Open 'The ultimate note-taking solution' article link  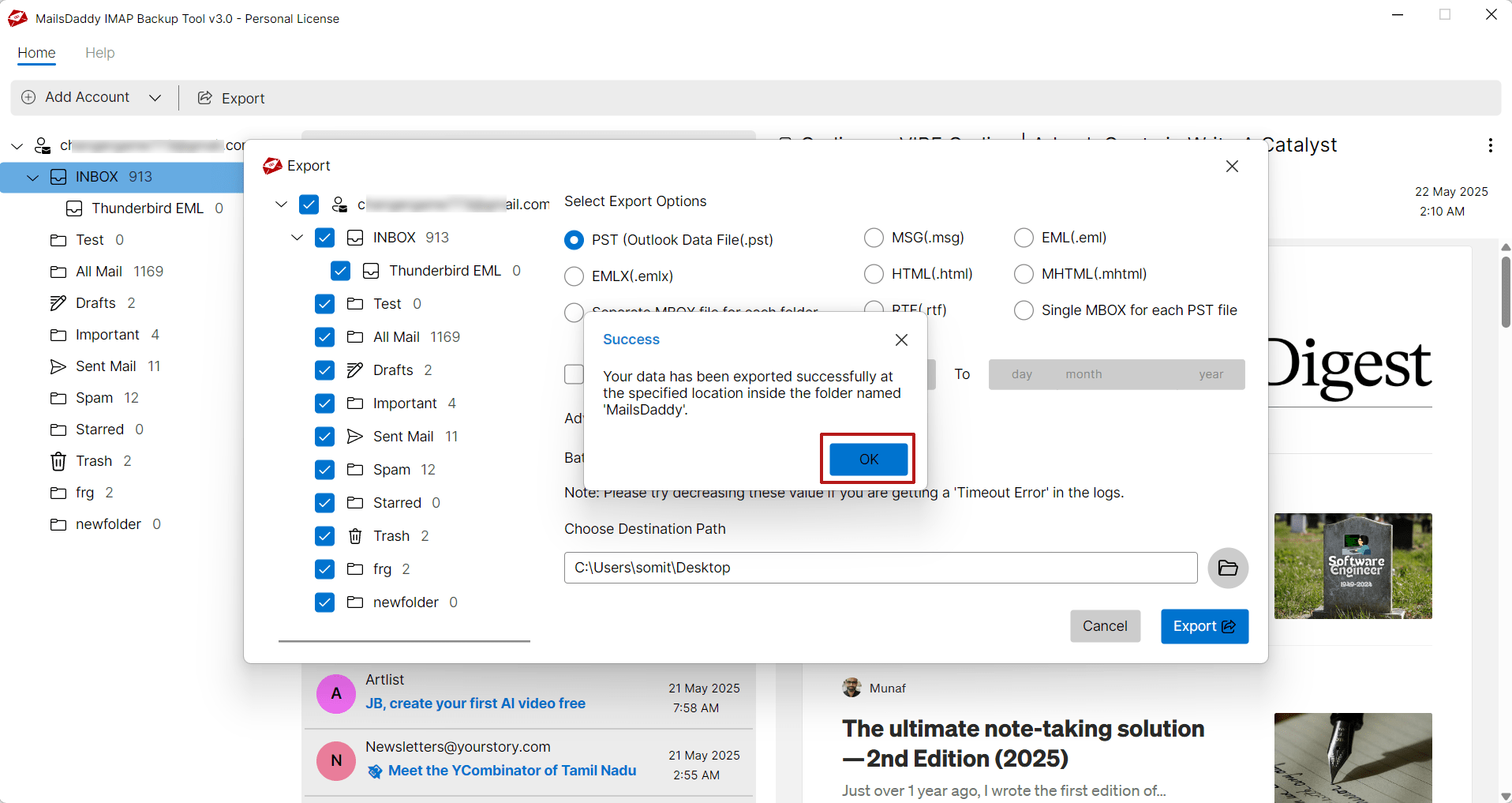1023,743
